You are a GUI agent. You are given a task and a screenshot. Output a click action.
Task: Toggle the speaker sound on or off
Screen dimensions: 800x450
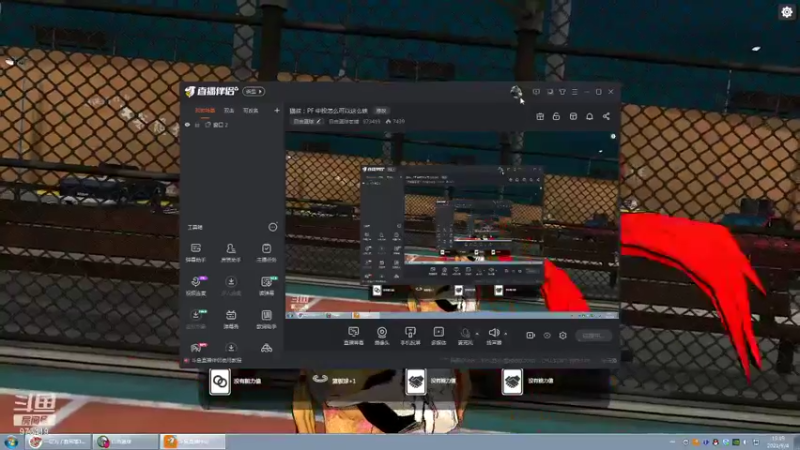[493, 336]
